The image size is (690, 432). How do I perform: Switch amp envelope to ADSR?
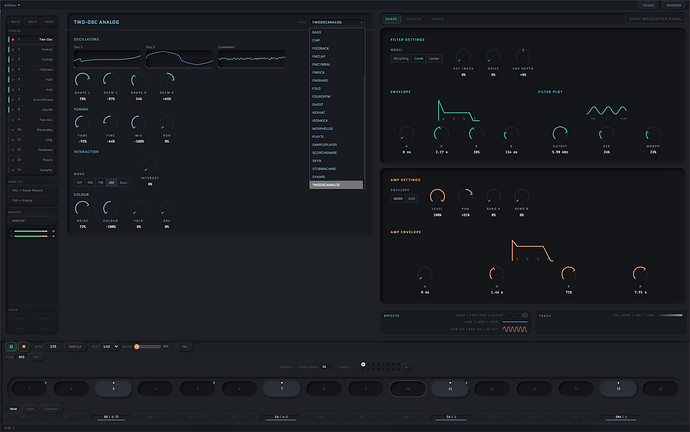pyautogui.click(x=398, y=199)
